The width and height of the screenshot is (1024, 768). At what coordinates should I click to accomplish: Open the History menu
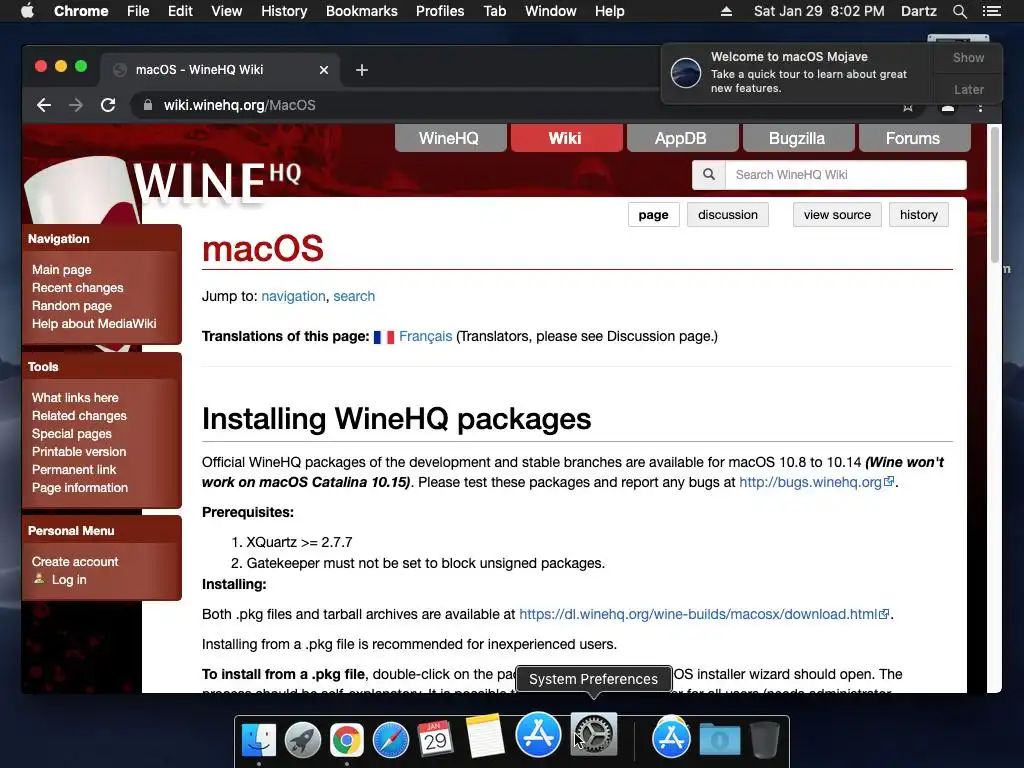click(x=284, y=11)
